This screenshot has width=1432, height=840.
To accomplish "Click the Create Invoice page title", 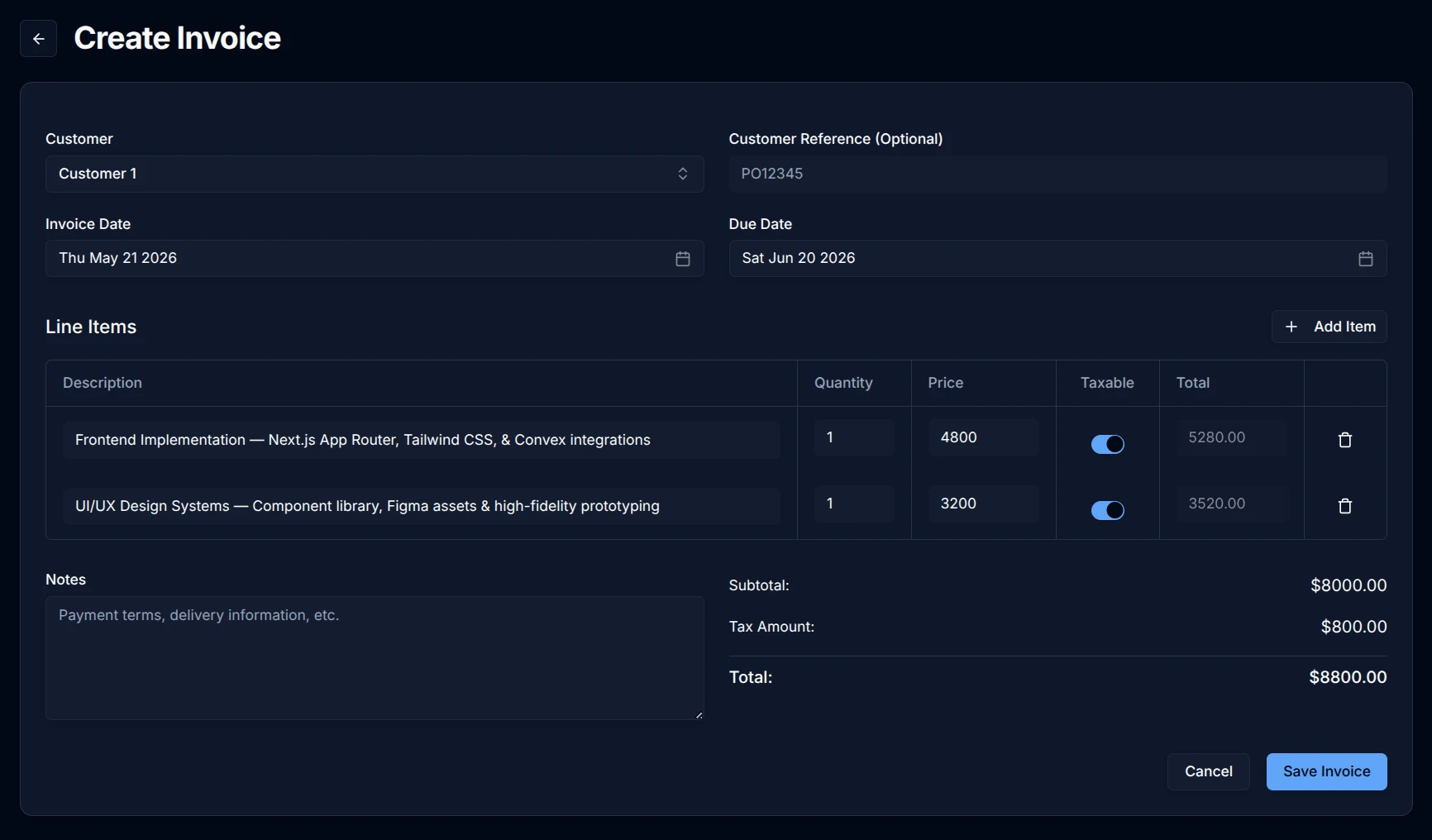I will 178,38.
